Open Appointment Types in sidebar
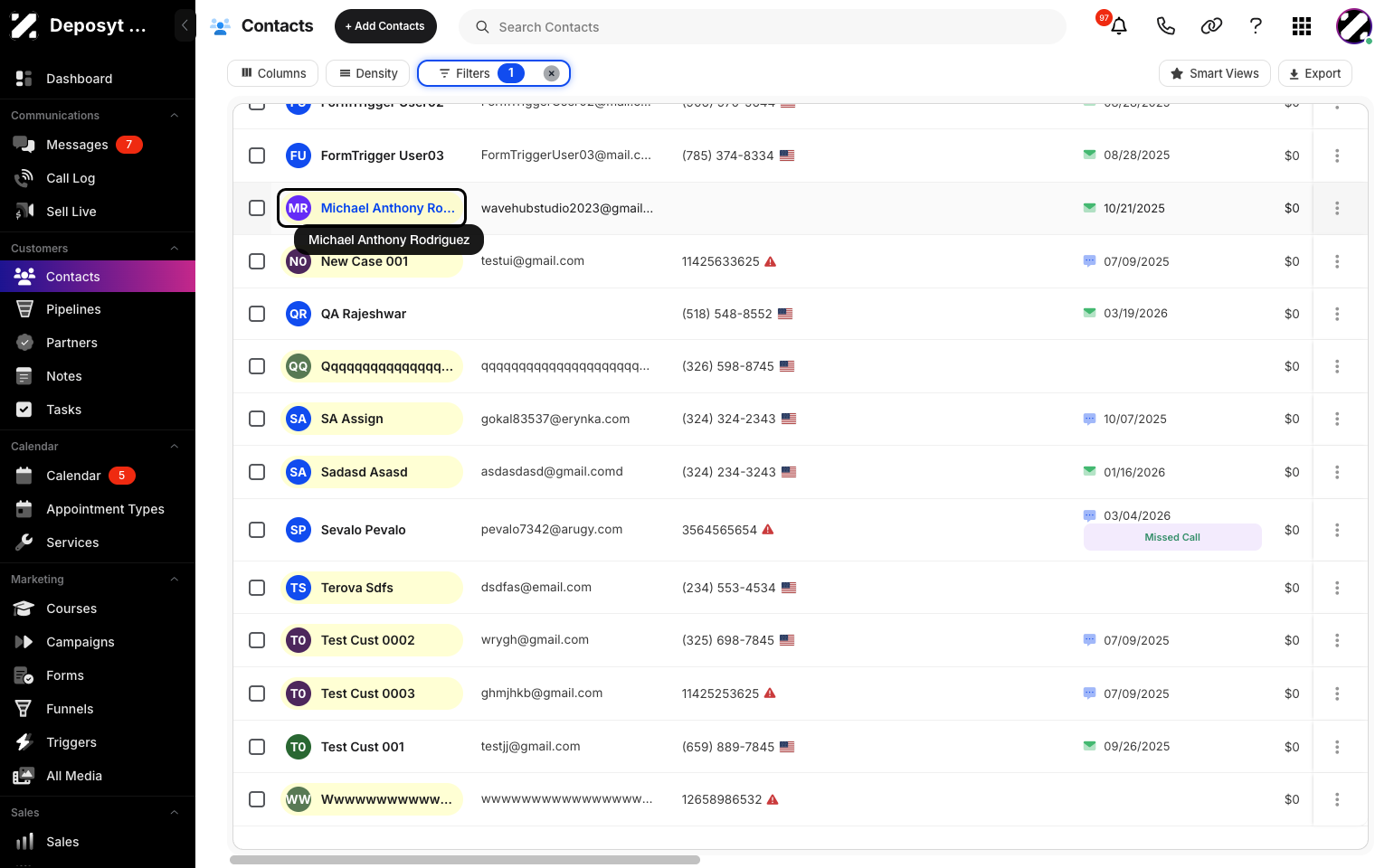Viewport: 1394px width, 868px height. [x=98, y=509]
